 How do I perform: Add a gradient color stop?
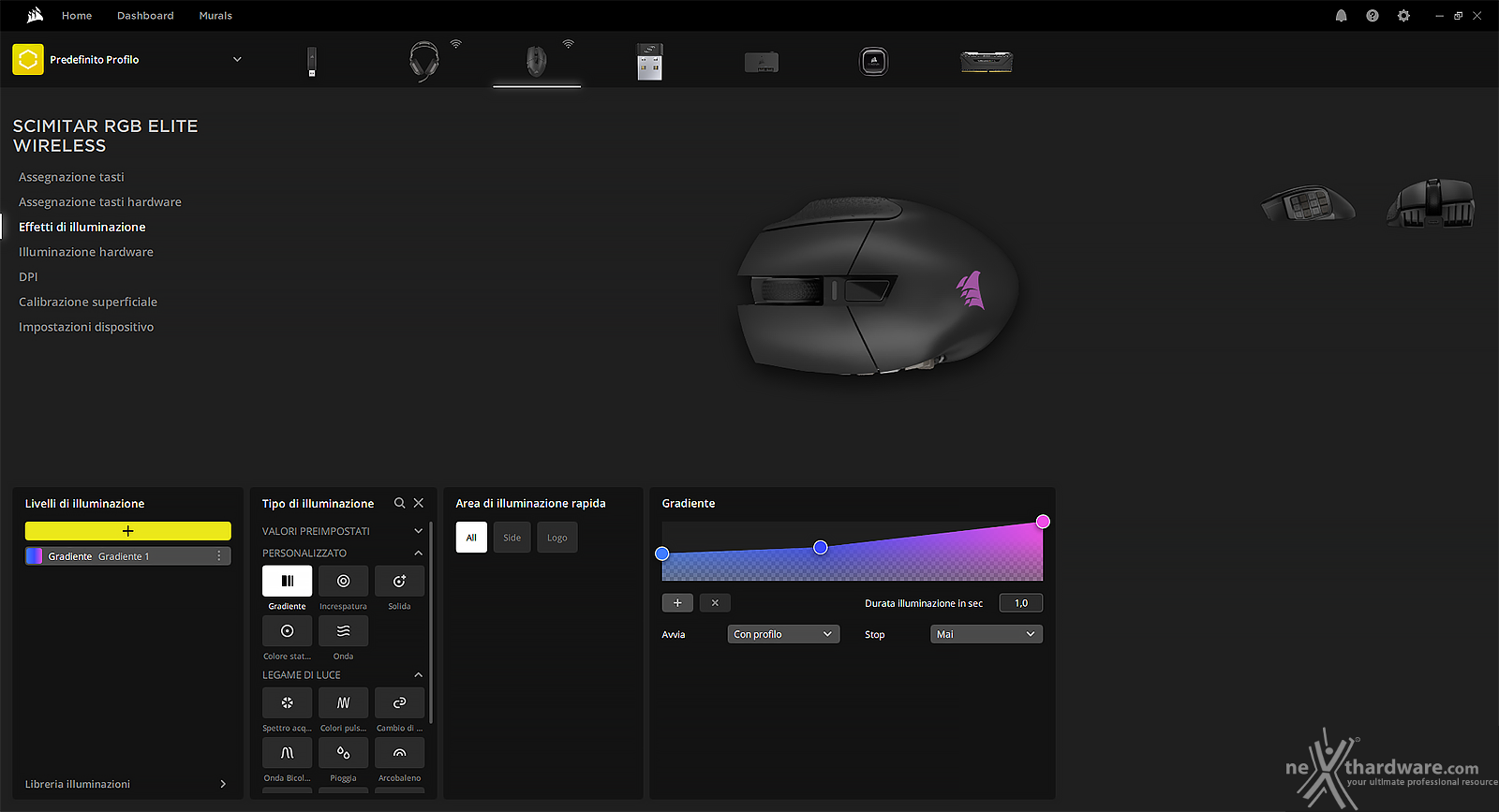pos(677,603)
